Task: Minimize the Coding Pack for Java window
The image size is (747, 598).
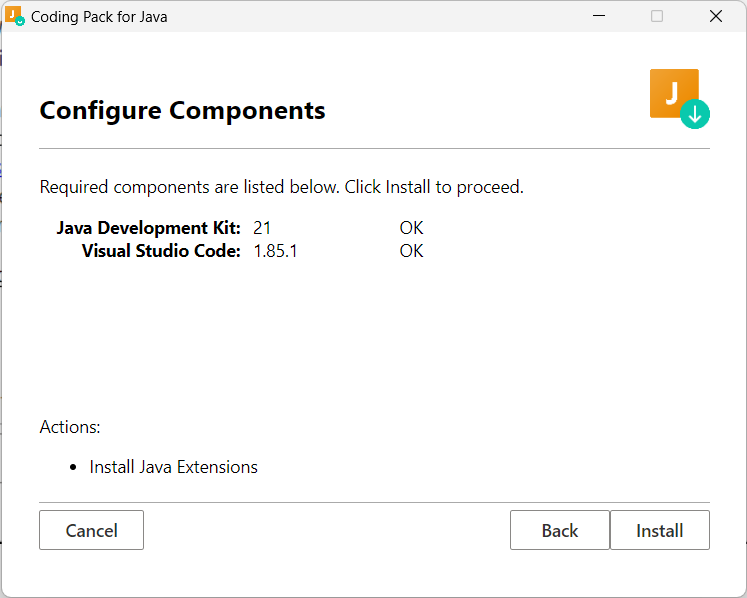Action: pyautogui.click(x=599, y=16)
